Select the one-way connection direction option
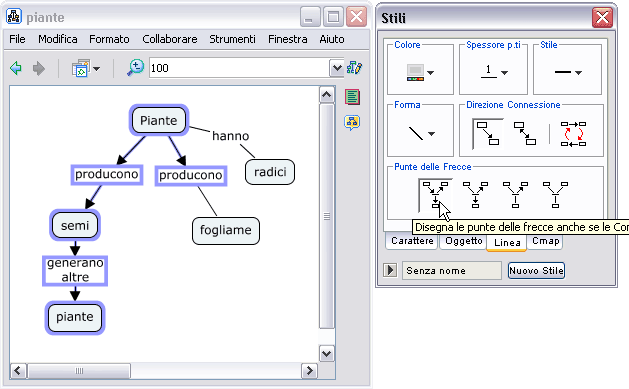This screenshot has width=629, height=389. click(488, 134)
